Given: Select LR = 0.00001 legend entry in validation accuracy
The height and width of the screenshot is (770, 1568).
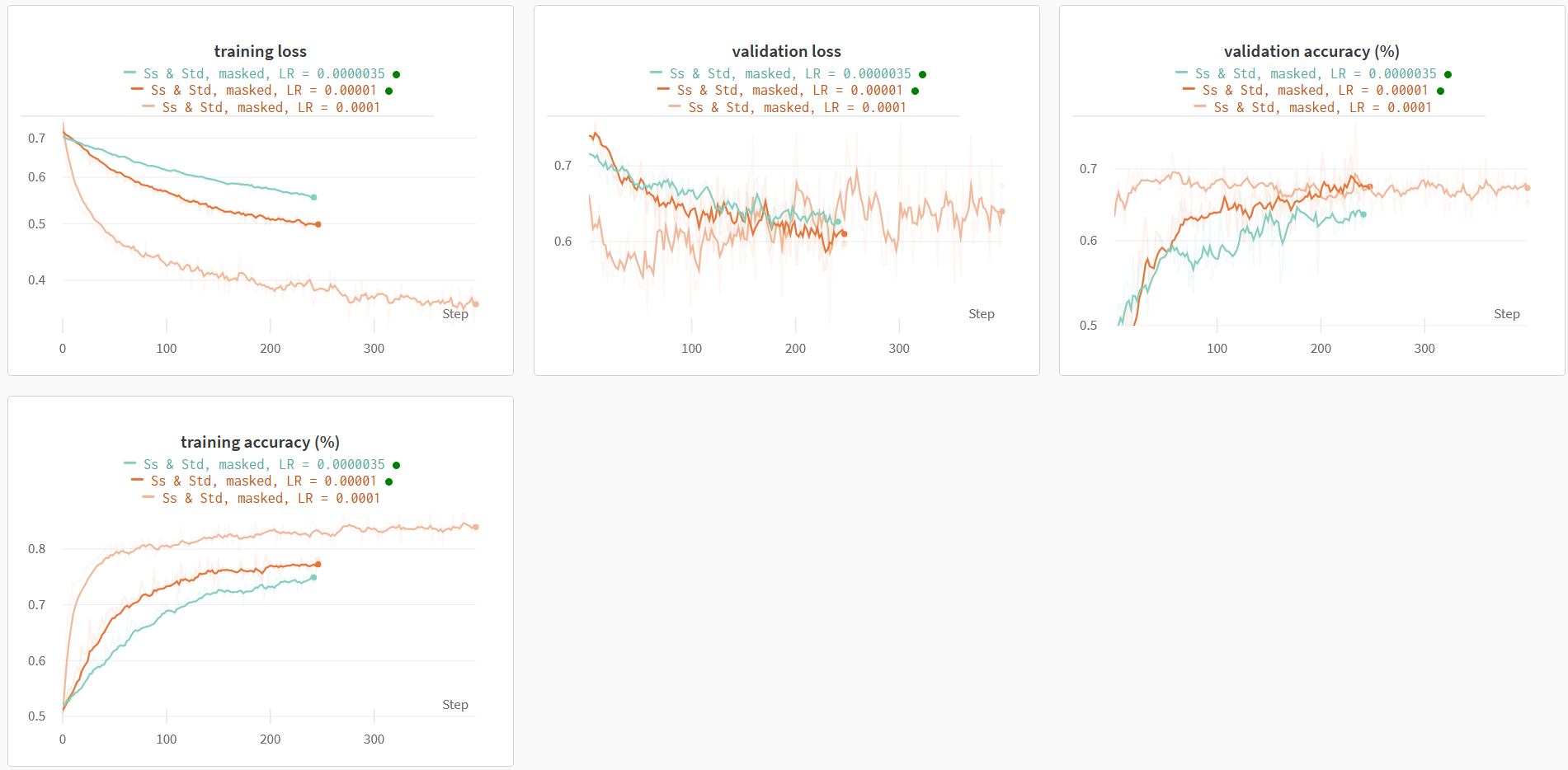Looking at the screenshot, I should 1316,90.
